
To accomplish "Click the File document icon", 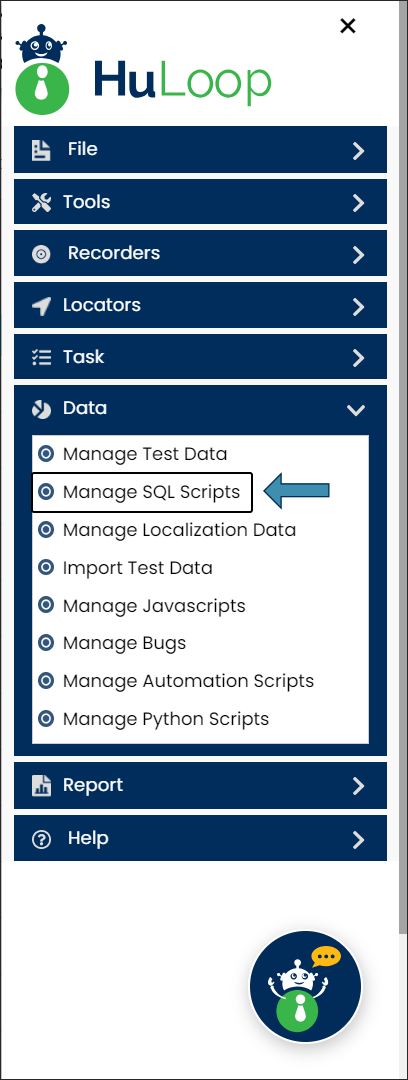I will (41, 150).
